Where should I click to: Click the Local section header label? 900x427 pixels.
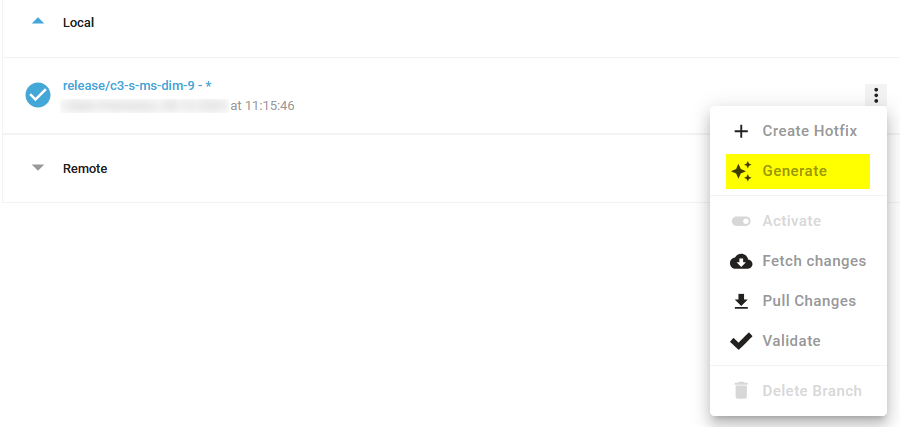(x=79, y=23)
